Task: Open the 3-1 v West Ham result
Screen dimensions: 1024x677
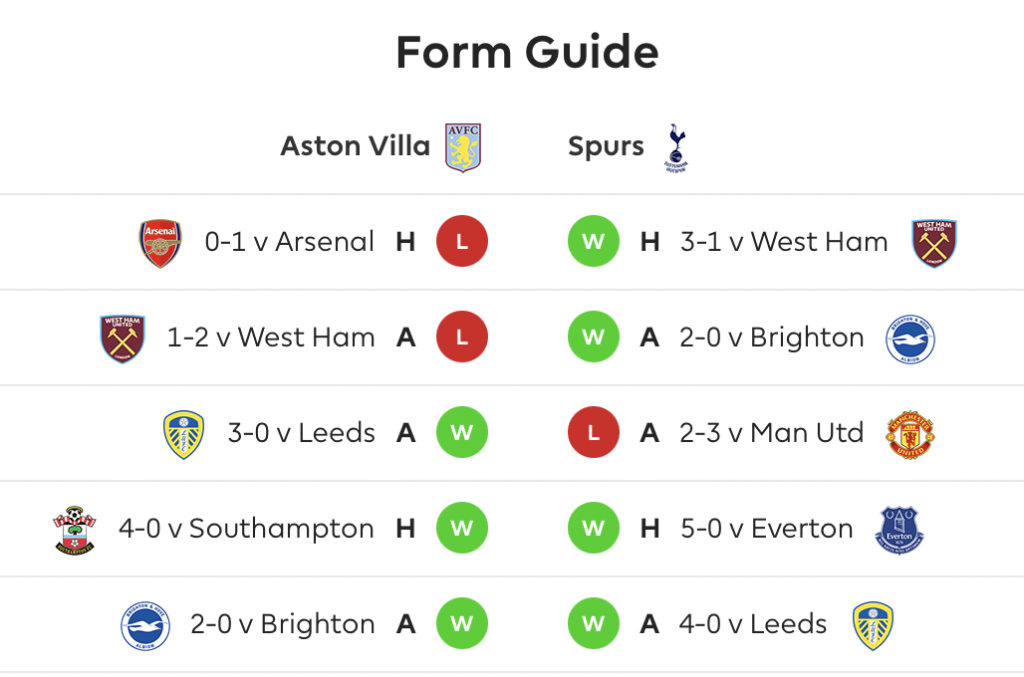Action: click(784, 242)
